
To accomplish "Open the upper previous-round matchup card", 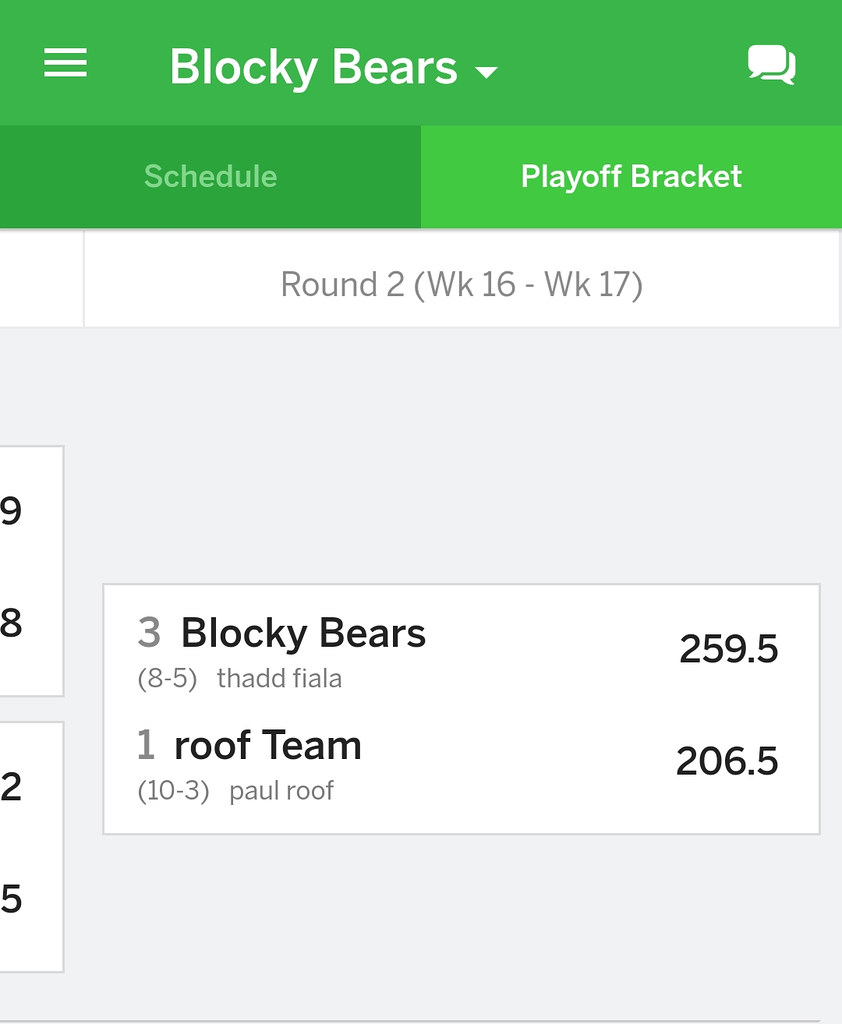I will pyautogui.click(x=30, y=570).
